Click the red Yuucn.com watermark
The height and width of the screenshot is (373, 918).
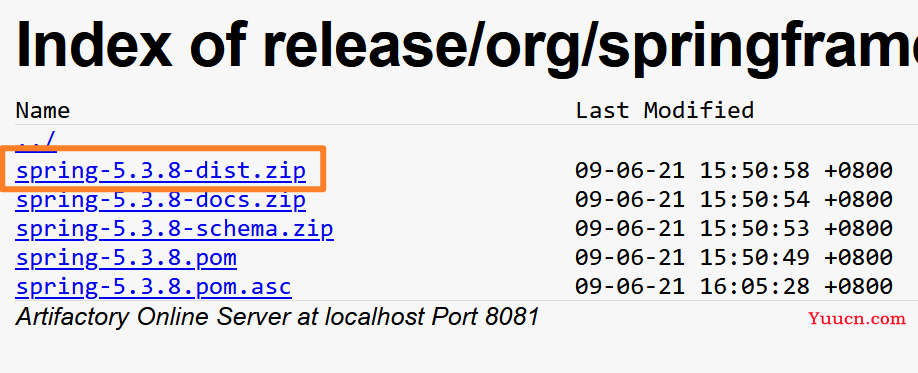[x=857, y=319]
